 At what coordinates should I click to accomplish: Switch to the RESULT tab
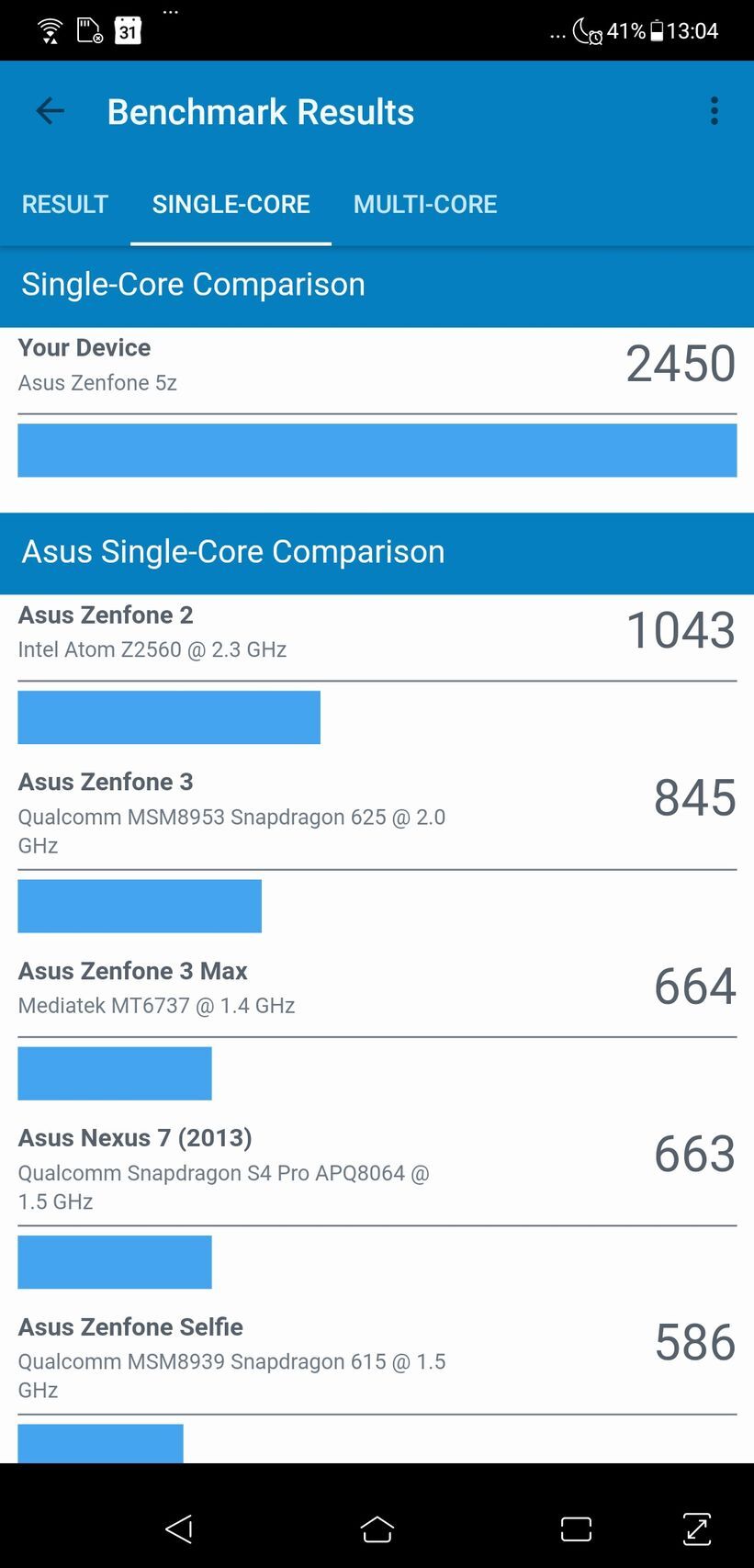64,204
